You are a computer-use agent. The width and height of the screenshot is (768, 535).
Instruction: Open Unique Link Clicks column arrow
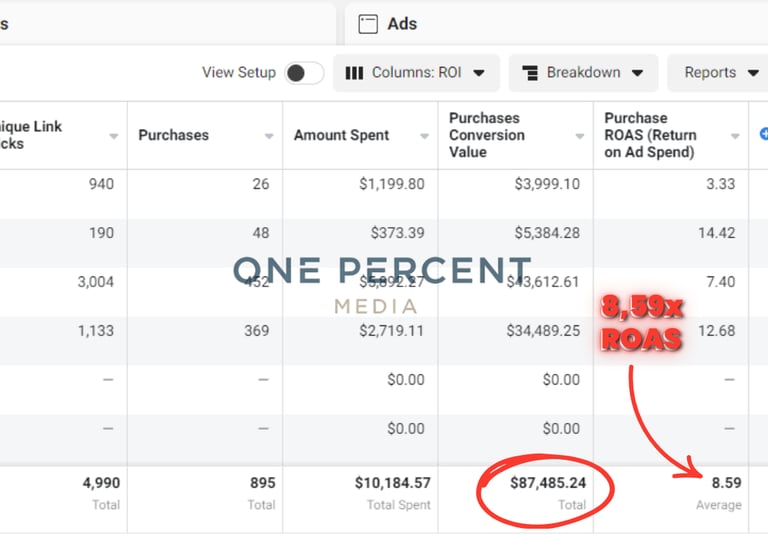pyautogui.click(x=113, y=136)
